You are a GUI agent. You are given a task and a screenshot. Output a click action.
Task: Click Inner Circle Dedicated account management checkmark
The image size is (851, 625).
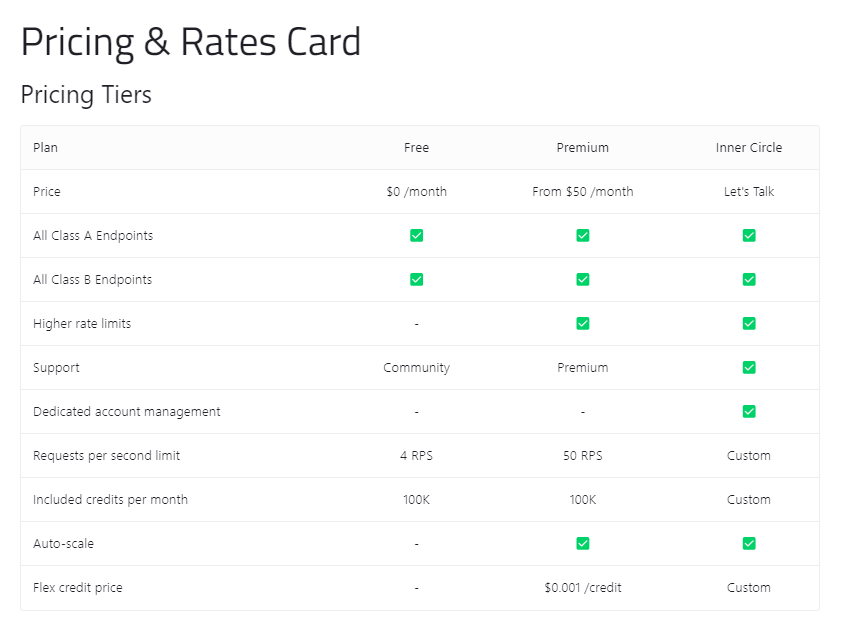point(749,412)
